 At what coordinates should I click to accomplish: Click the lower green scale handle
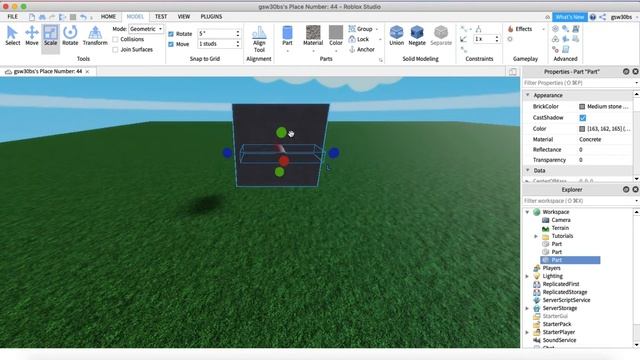279,172
